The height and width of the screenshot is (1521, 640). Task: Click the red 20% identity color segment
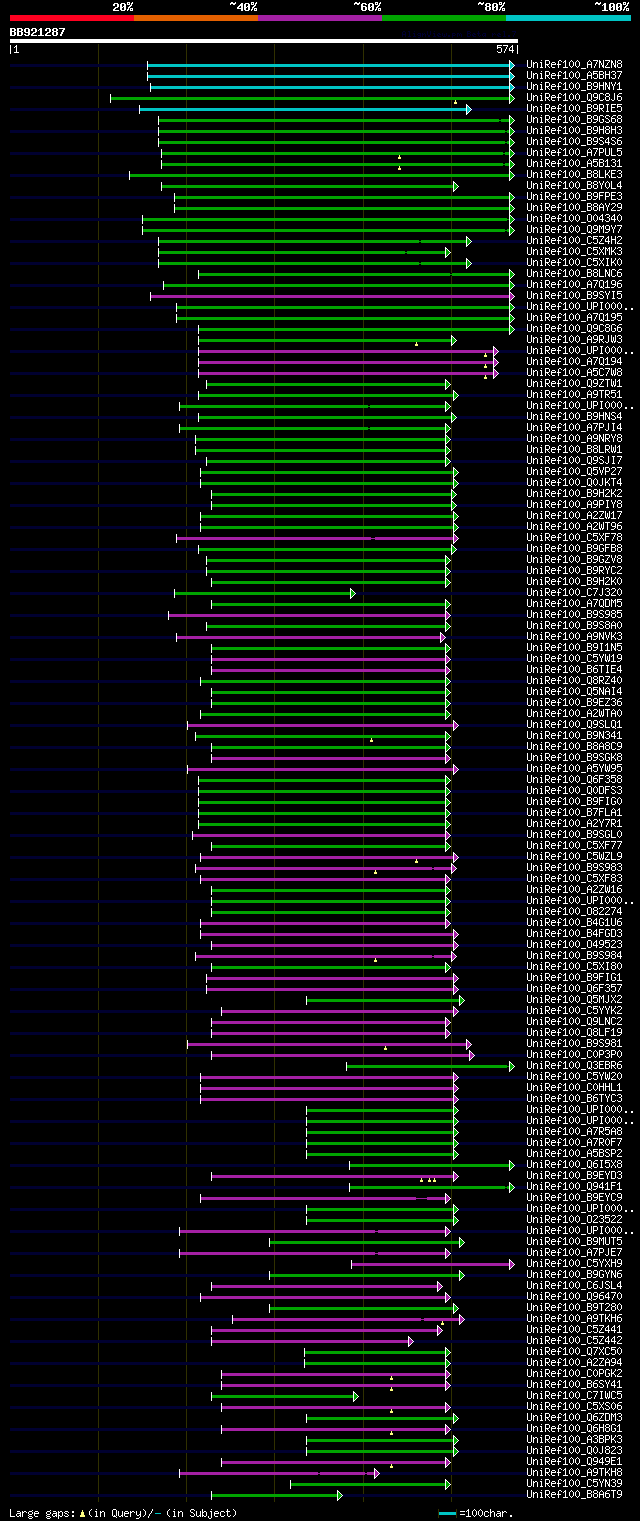click(x=71, y=17)
